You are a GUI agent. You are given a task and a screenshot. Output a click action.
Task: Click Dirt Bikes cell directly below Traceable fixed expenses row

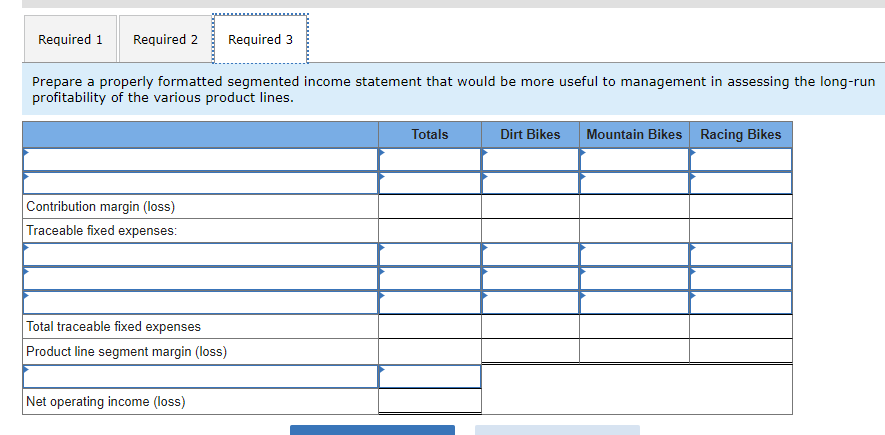(531, 255)
